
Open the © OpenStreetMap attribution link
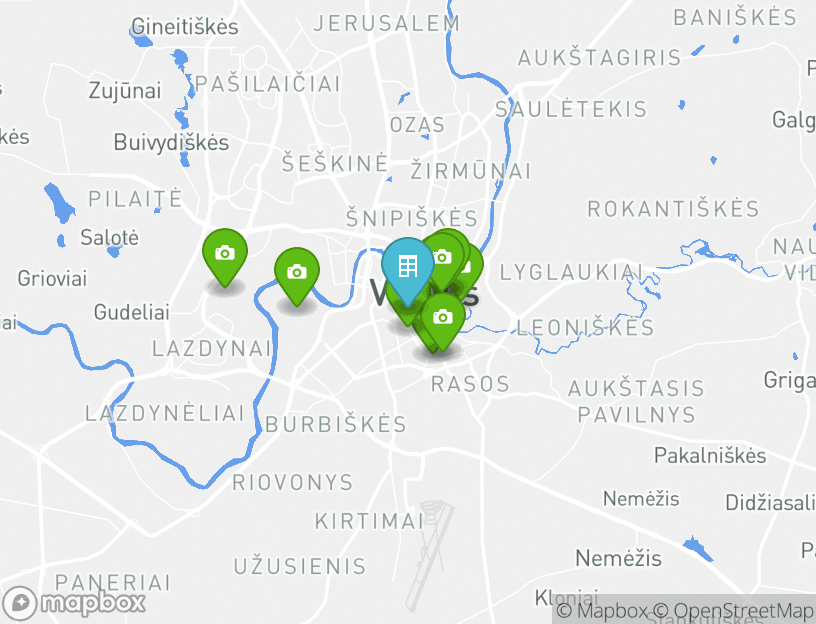click(732, 610)
